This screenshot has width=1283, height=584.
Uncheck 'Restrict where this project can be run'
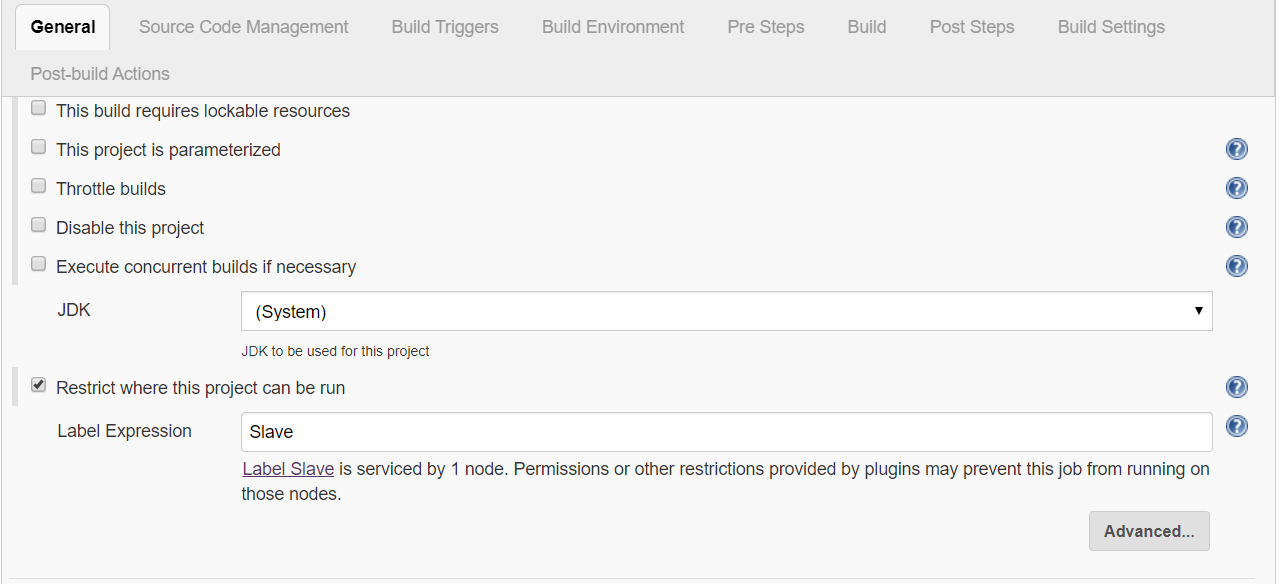(39, 385)
